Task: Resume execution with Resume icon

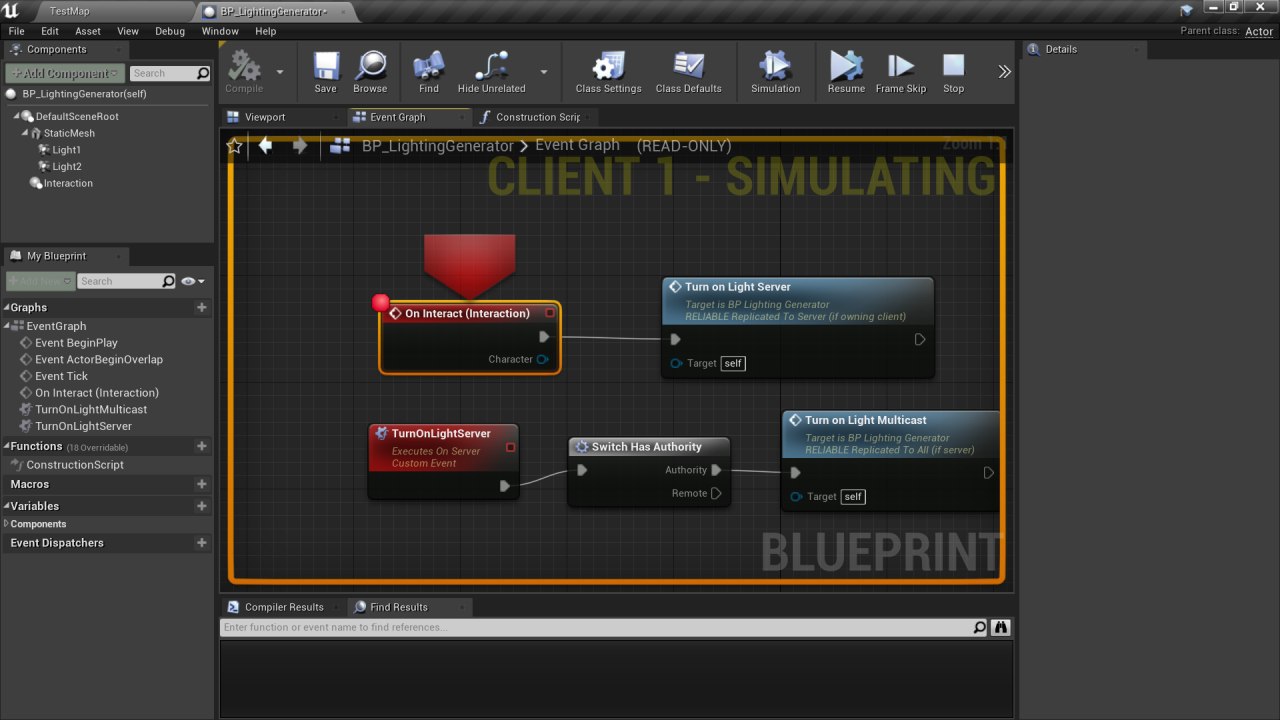Action: pyautogui.click(x=846, y=73)
